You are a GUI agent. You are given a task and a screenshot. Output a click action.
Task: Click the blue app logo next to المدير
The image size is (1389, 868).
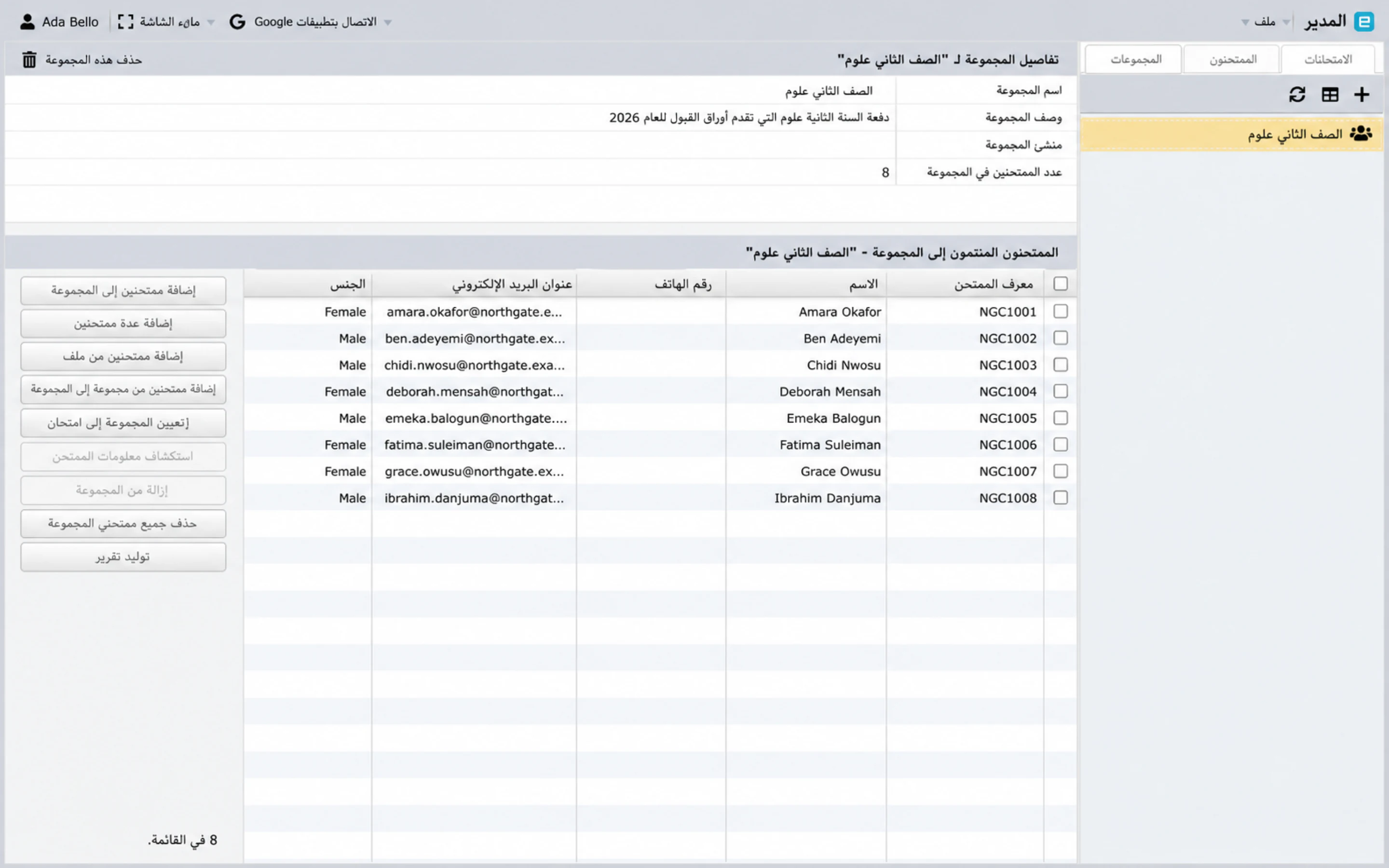[x=1364, y=22]
